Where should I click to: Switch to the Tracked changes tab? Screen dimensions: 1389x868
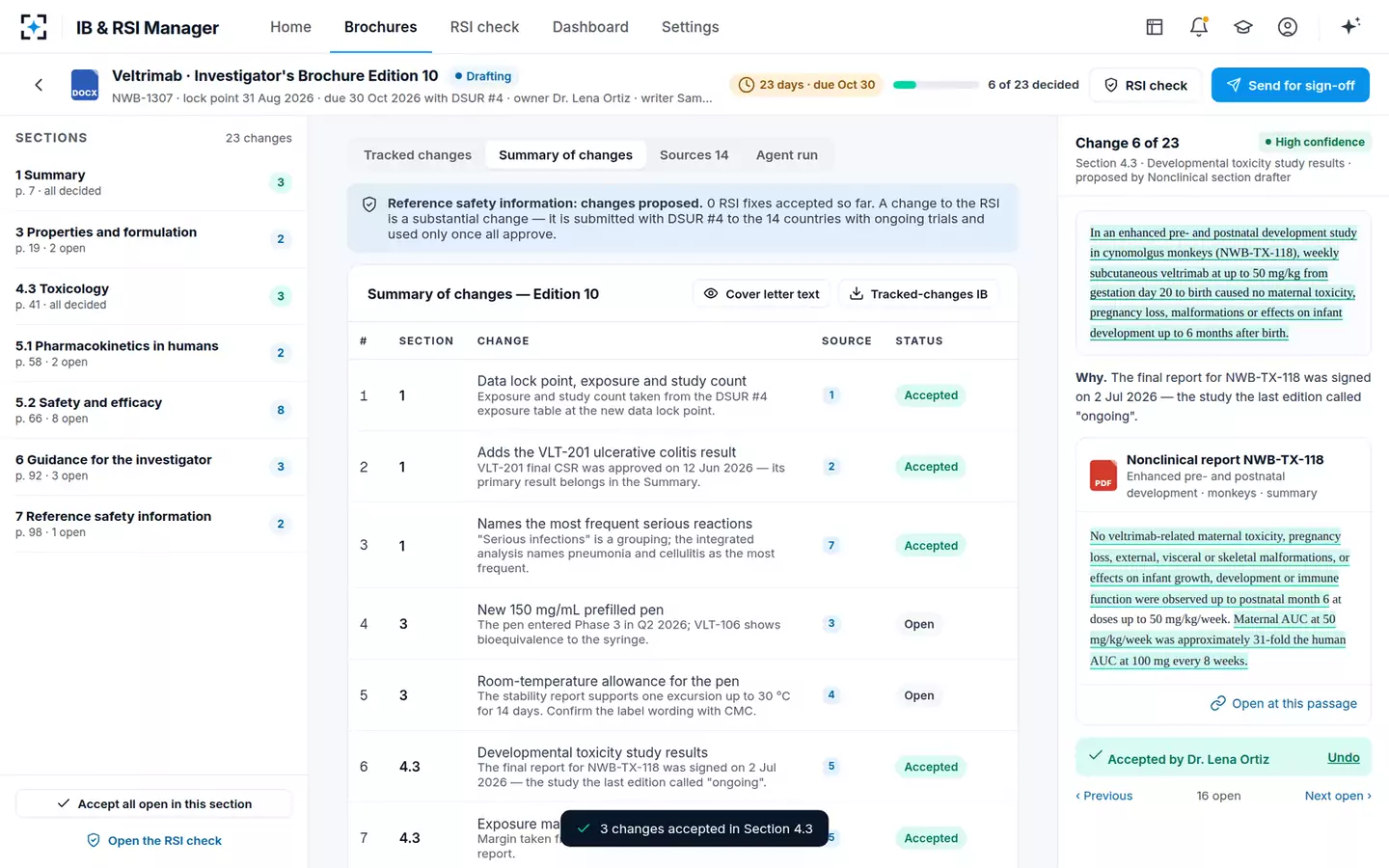tap(418, 154)
